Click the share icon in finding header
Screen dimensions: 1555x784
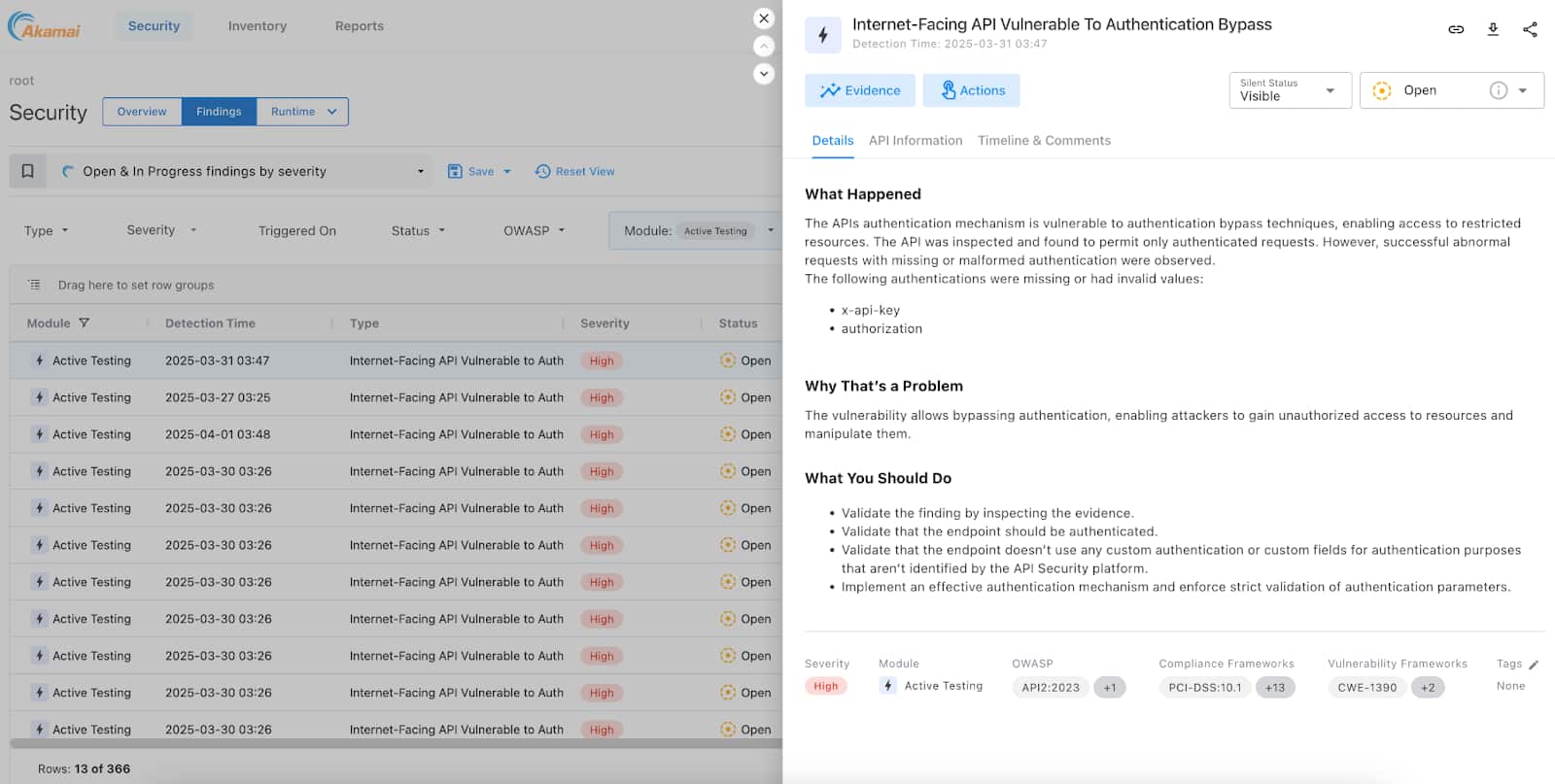(x=1530, y=29)
